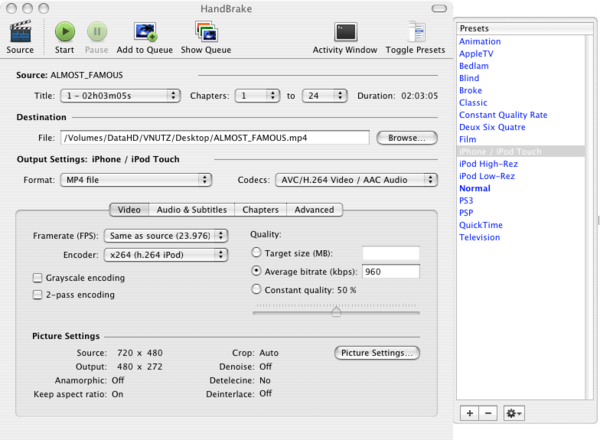Open the Picture Settings... button

[377, 353]
